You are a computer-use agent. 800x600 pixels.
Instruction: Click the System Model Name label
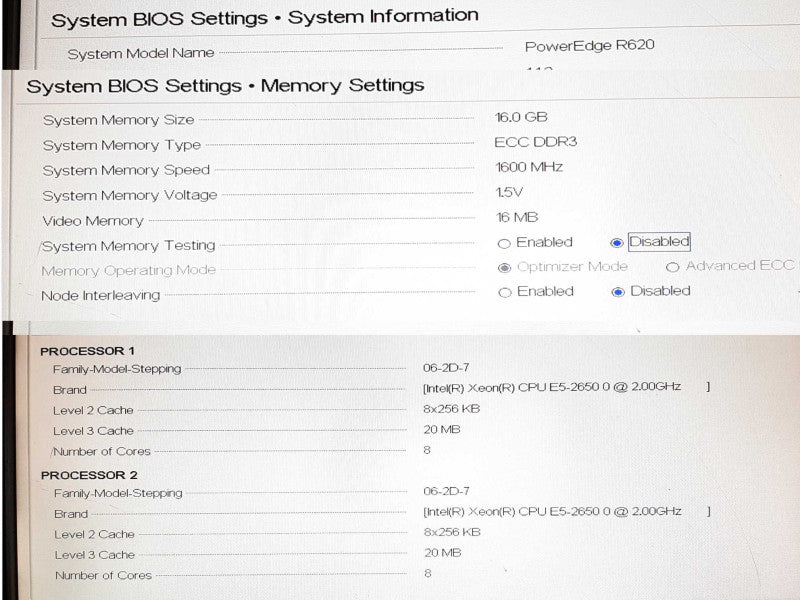coord(141,53)
